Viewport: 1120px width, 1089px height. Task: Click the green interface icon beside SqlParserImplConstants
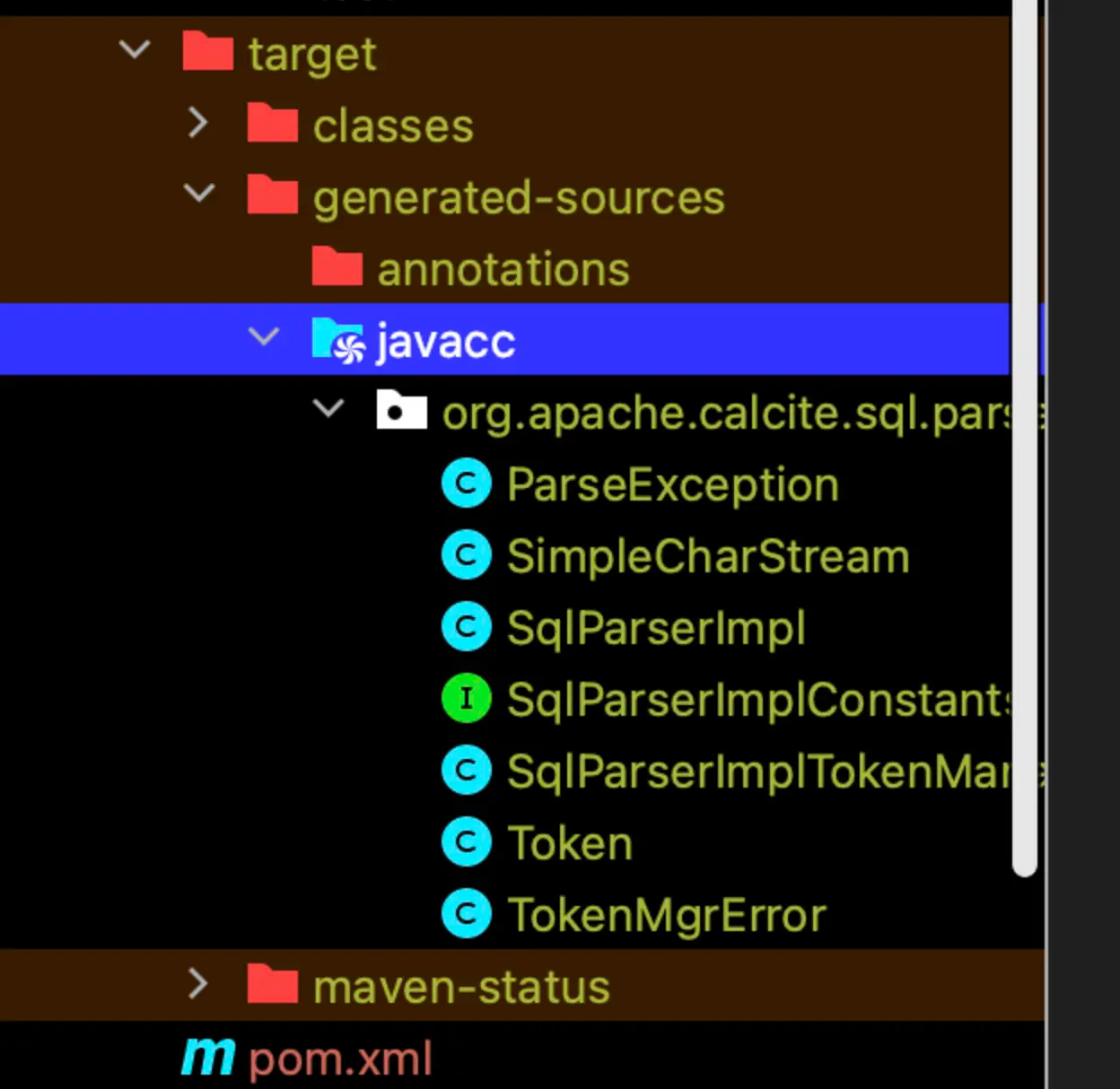tap(466, 698)
